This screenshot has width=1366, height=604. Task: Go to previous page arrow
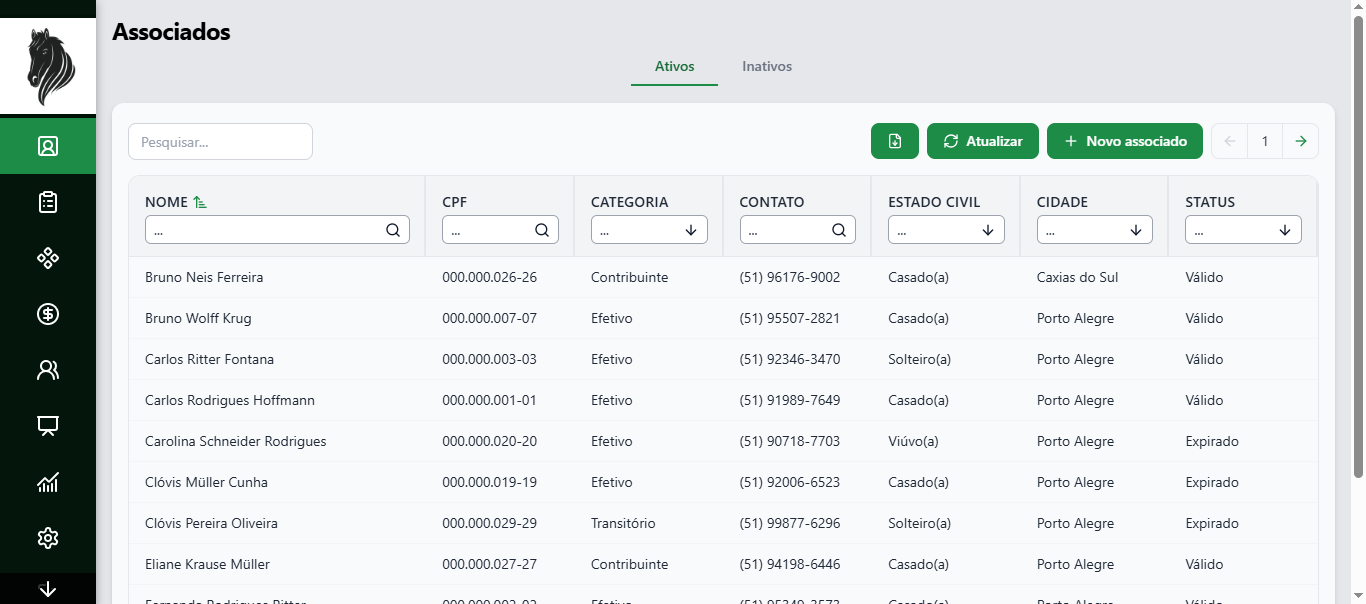click(x=1230, y=141)
